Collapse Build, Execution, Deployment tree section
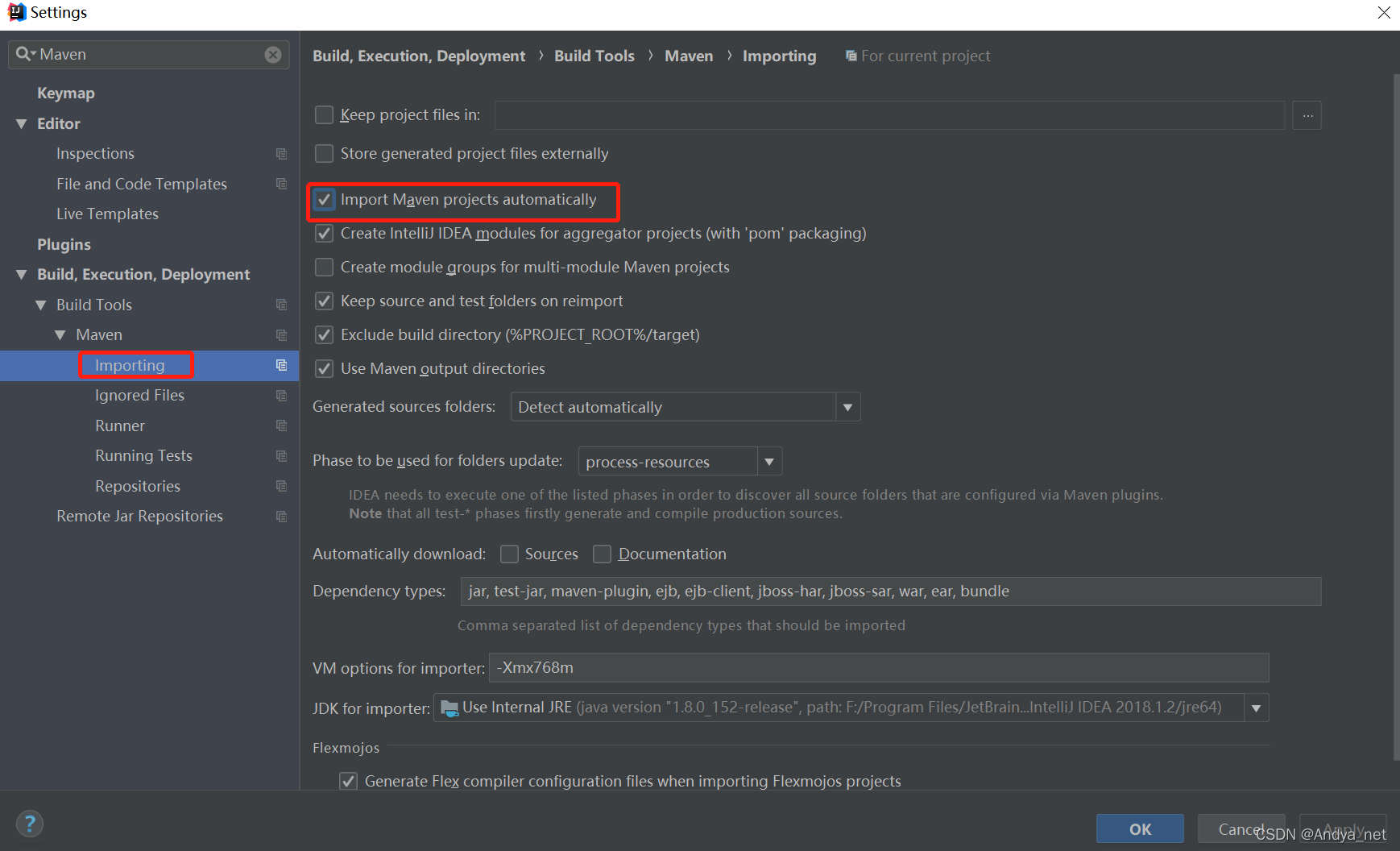Image resolution: width=1400 pixels, height=851 pixels. pyautogui.click(x=22, y=275)
